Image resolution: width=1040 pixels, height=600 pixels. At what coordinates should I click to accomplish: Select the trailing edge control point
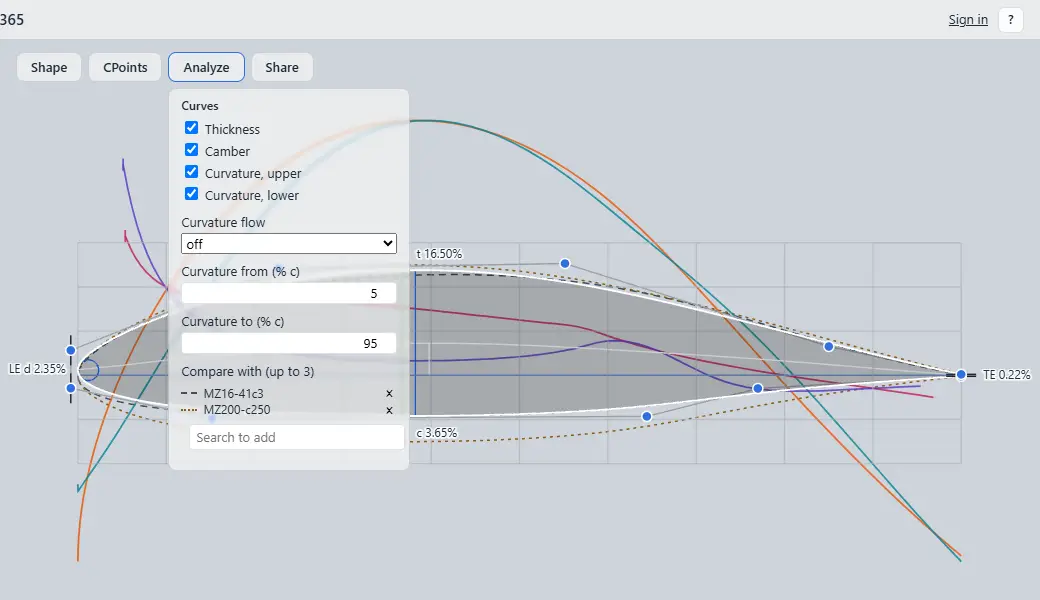(961, 375)
